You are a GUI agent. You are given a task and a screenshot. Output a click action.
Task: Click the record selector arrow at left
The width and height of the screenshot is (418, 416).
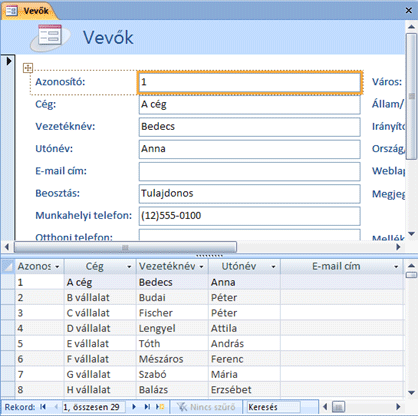[x=9, y=61]
